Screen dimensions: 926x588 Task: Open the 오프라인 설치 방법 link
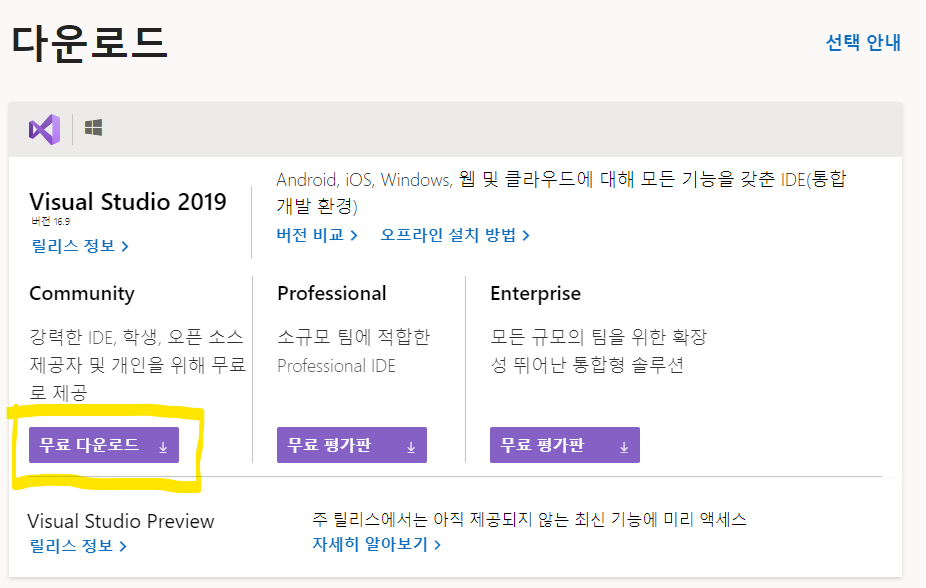point(455,235)
